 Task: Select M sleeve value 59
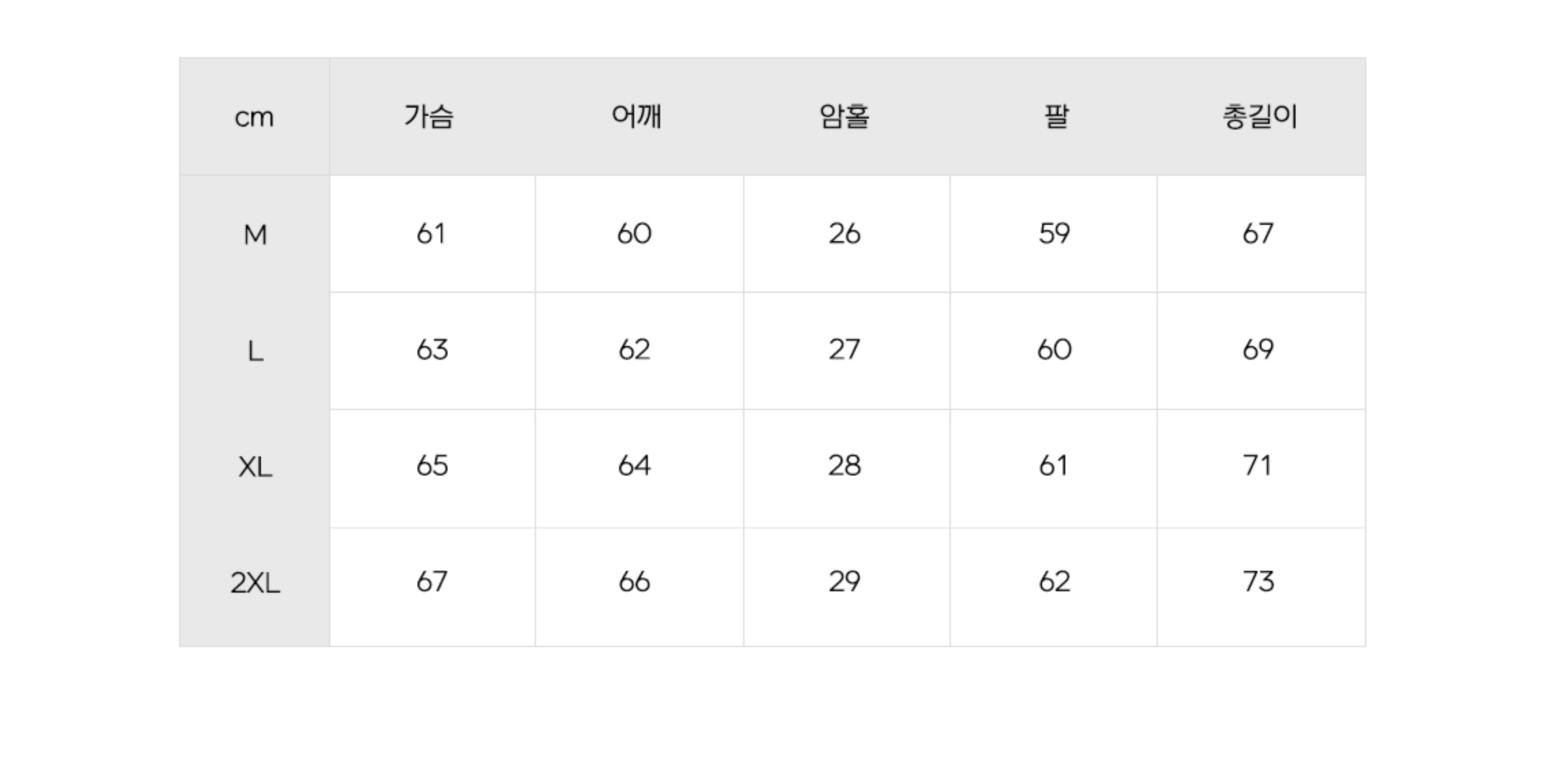[1054, 234]
